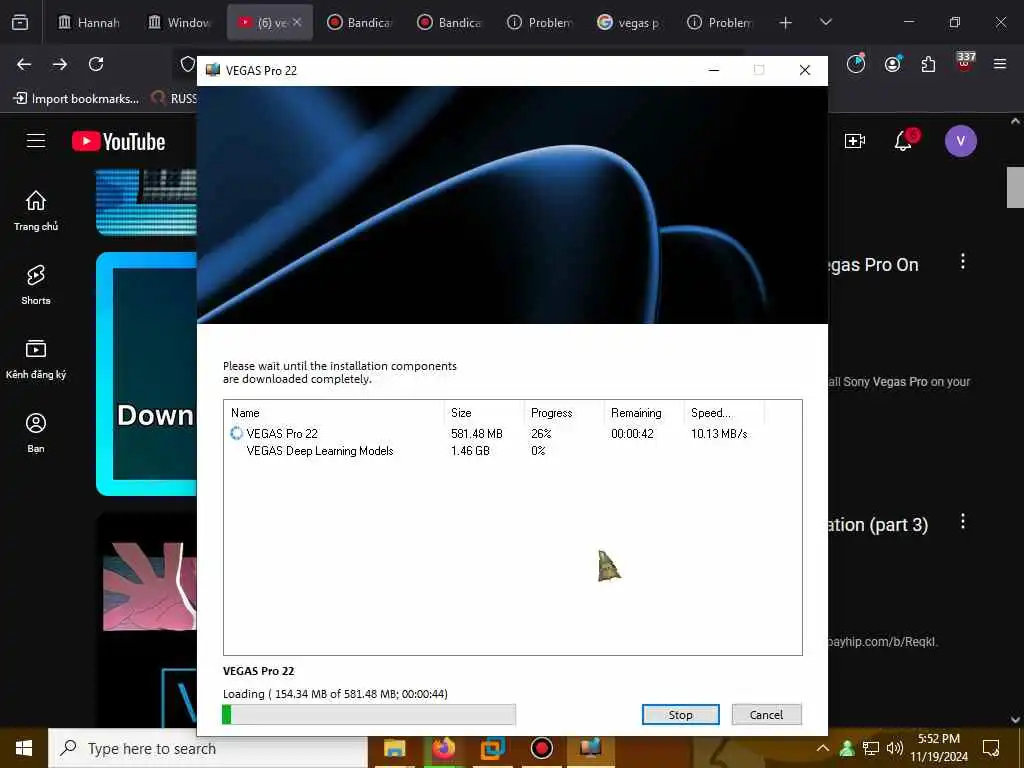
Task: Click the volume speaker tray icon
Action: click(894, 748)
